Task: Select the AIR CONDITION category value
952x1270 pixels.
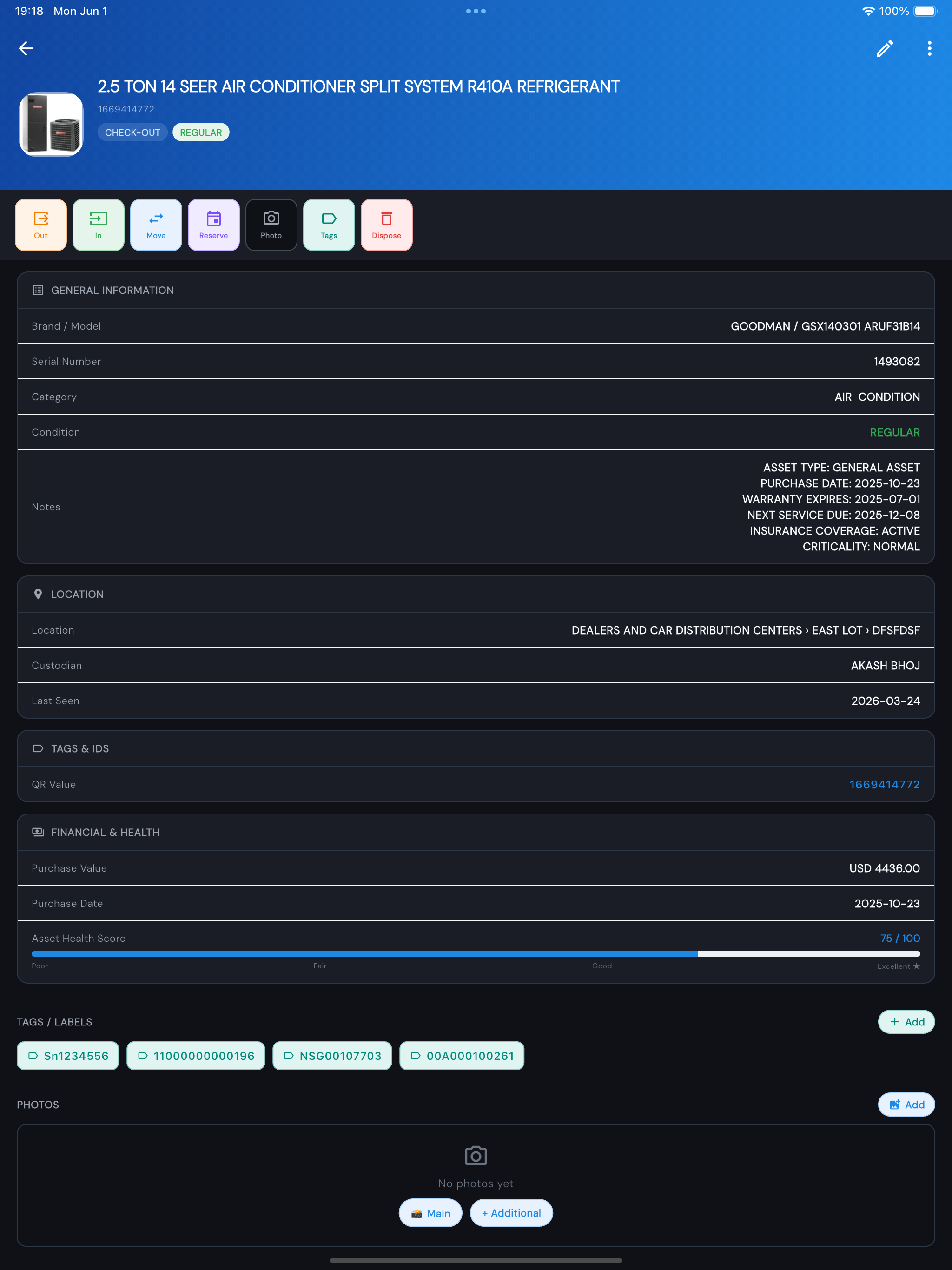Action: point(877,397)
